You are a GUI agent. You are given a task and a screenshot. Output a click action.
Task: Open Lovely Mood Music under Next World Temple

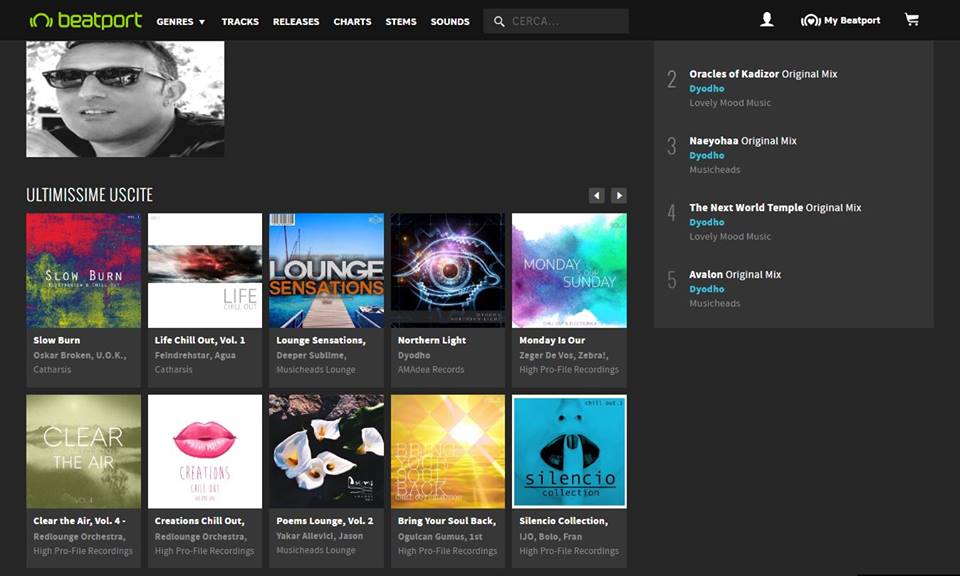coord(730,236)
